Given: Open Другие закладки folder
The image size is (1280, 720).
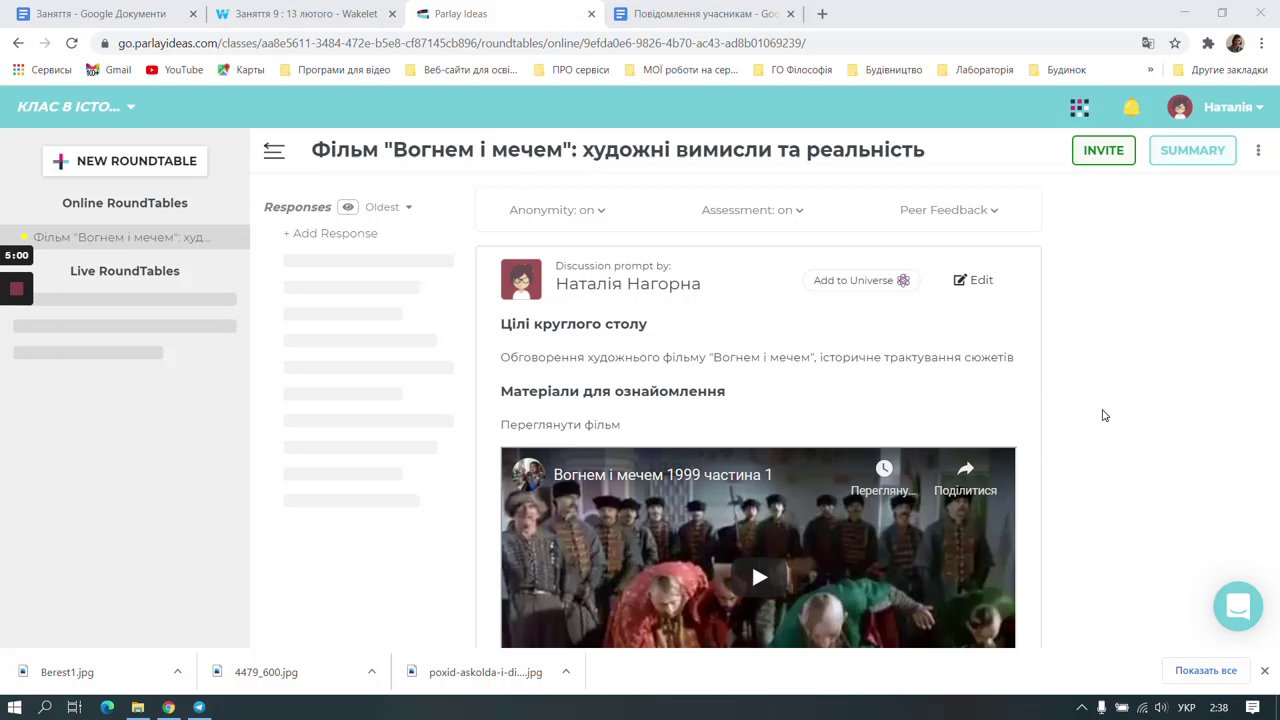Looking at the screenshot, I should point(1219,70).
